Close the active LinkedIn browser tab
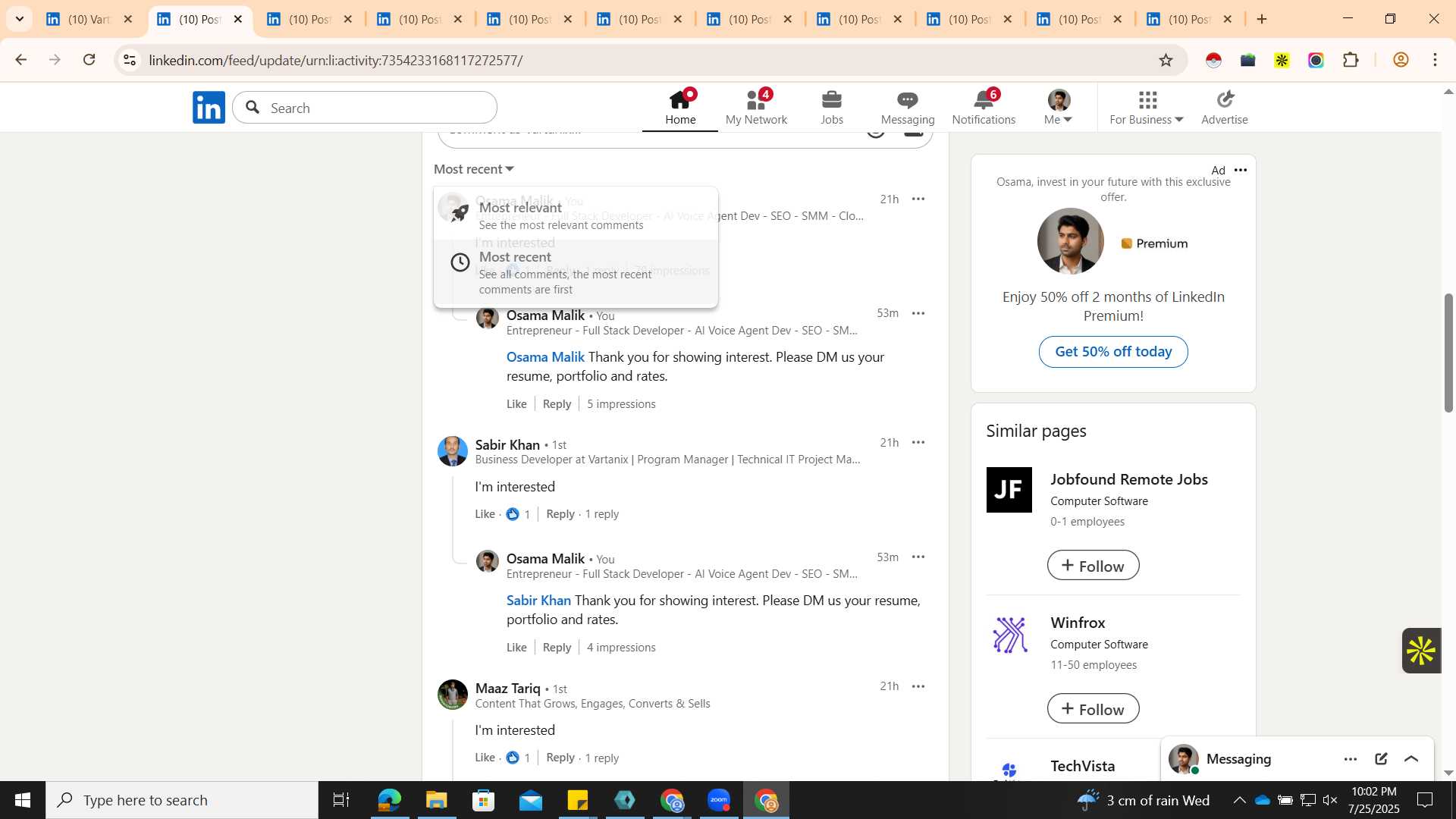The image size is (1456, 819). click(238, 19)
